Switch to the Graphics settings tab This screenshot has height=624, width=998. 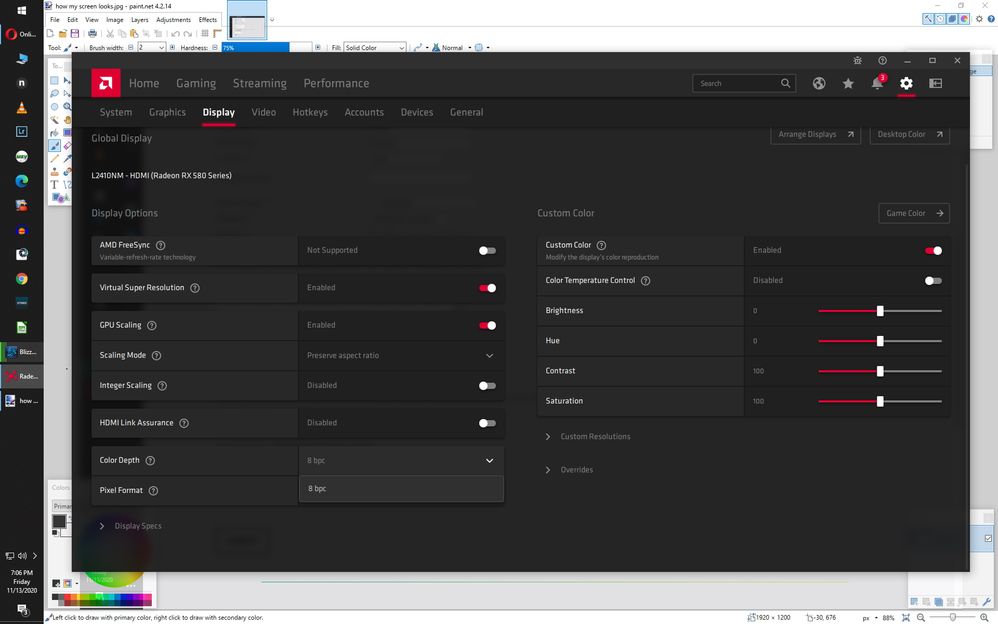point(167,112)
